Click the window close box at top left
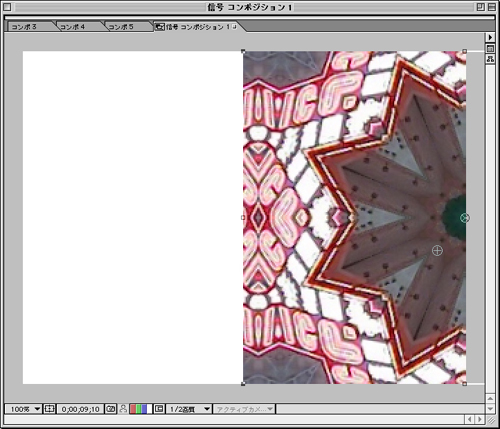This screenshot has height=429, width=500. point(7,7)
